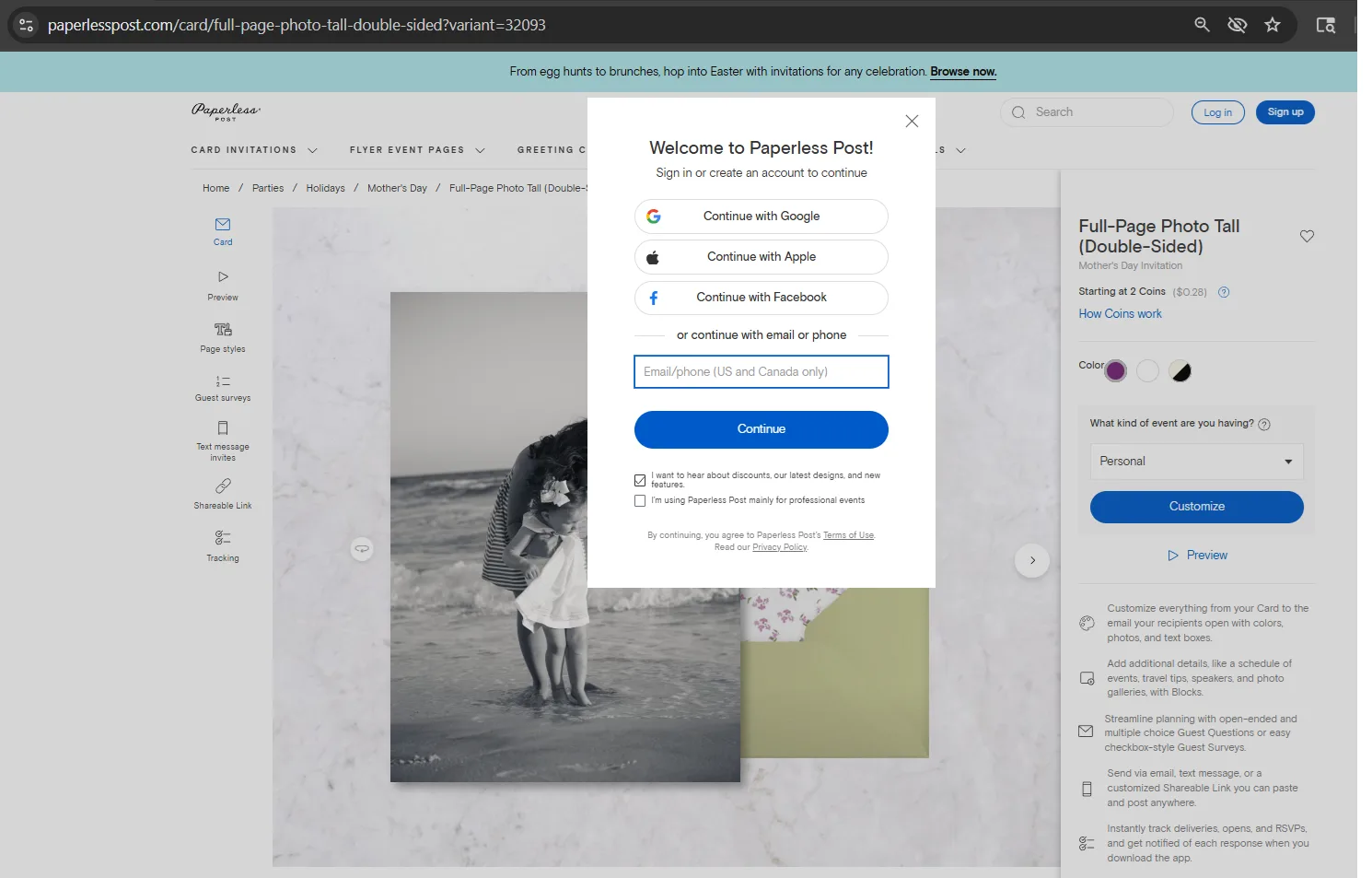Open Guest surveys in the sidebar
This screenshot has height=878, width=1372.
223,388
